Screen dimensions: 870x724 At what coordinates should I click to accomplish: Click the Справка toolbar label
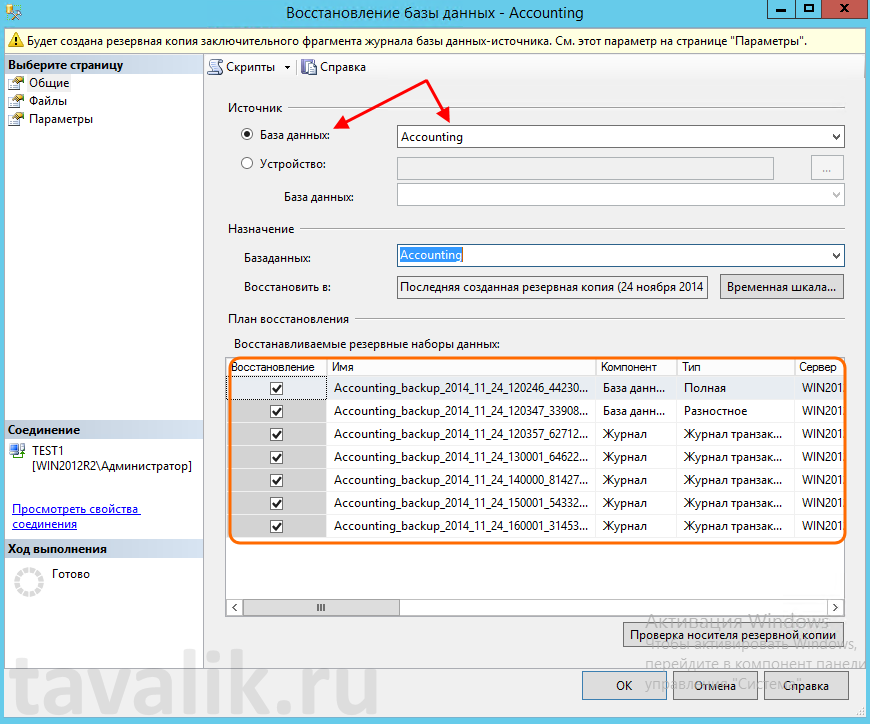(343, 67)
